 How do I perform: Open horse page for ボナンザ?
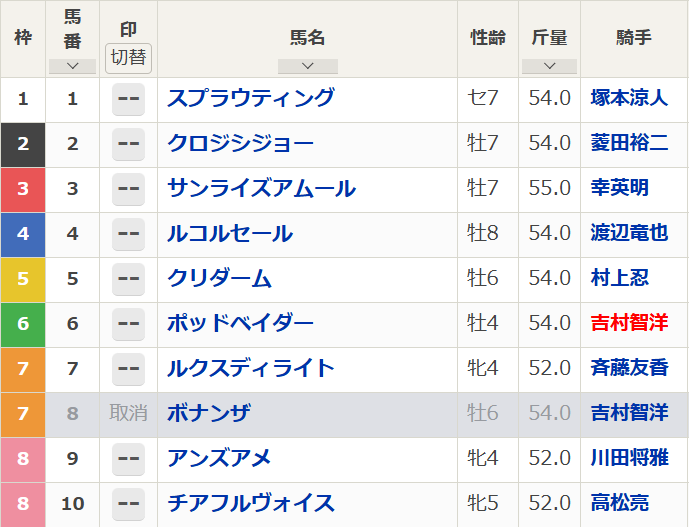coord(209,414)
